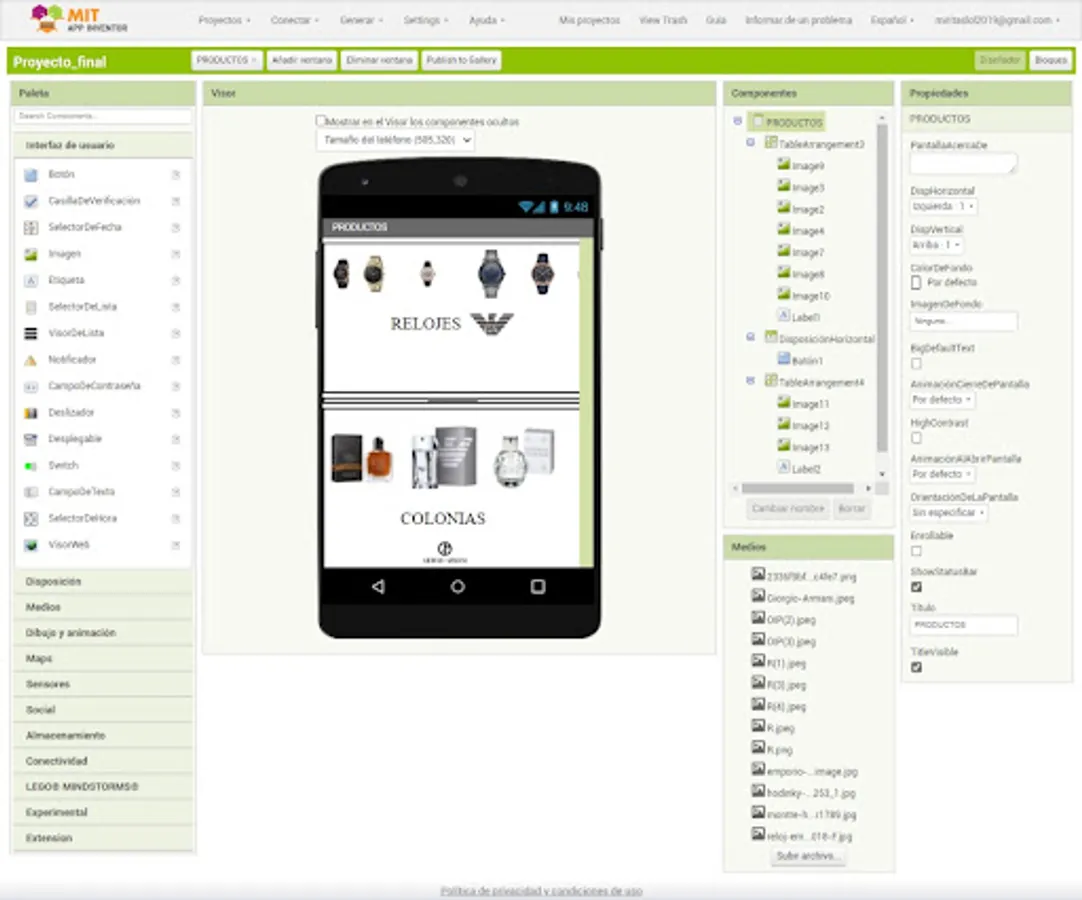Click the CampoDeContraseña icon
The image size is (1082, 900).
(x=31, y=387)
